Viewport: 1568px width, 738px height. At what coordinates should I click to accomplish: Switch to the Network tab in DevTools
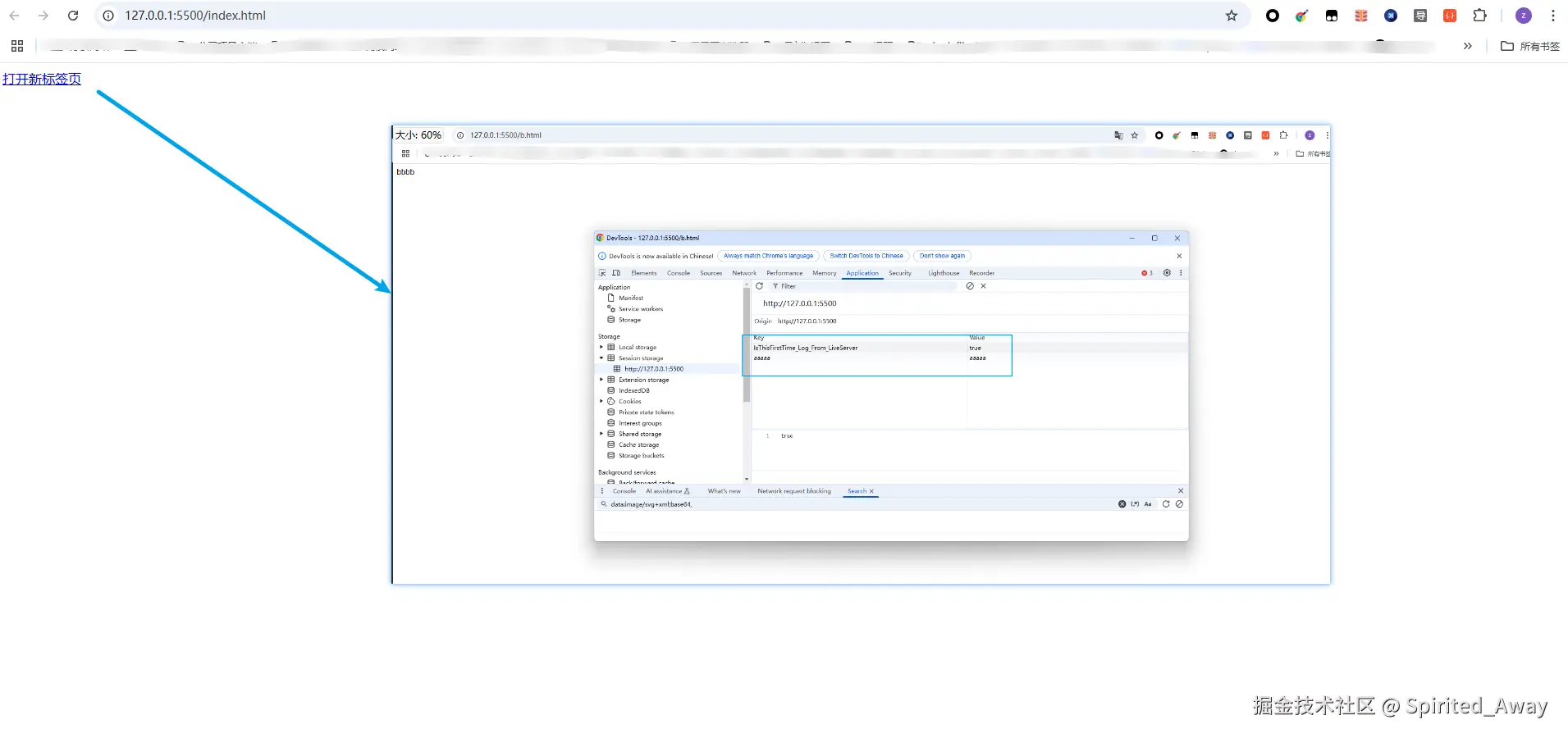click(744, 273)
